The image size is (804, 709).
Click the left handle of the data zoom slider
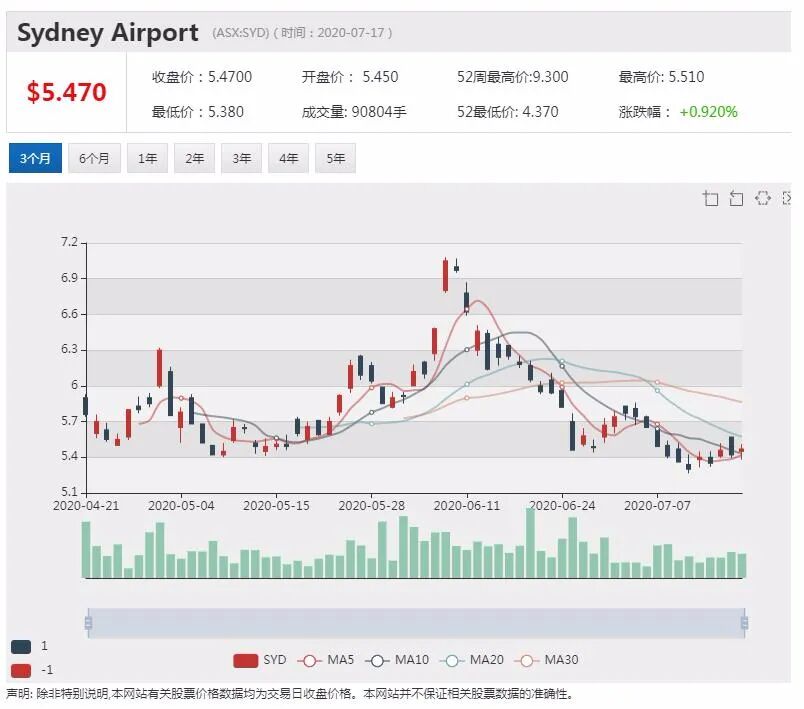pos(88,623)
